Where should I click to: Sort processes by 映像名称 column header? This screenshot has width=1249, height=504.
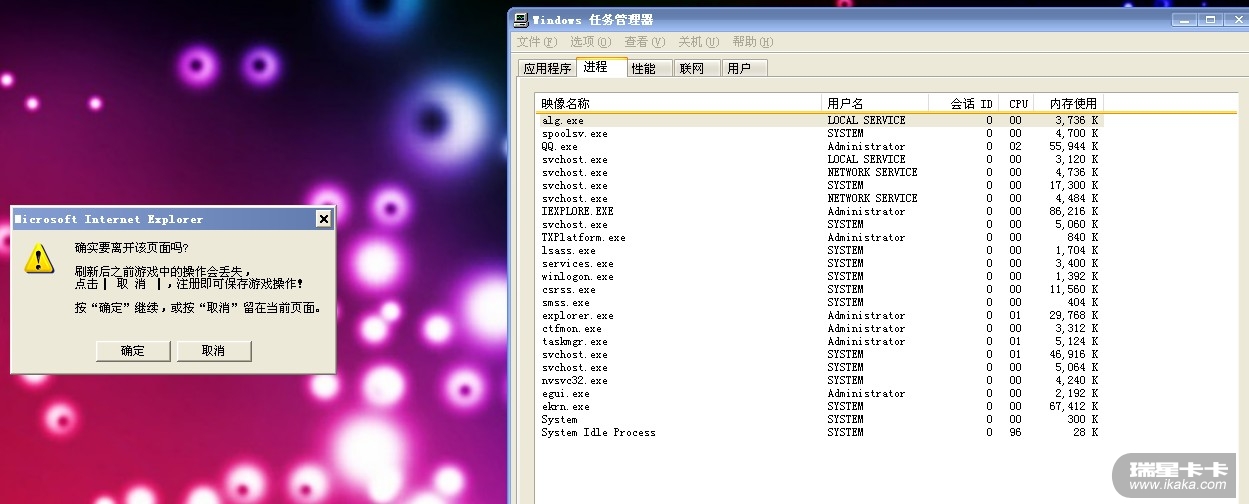click(x=679, y=103)
